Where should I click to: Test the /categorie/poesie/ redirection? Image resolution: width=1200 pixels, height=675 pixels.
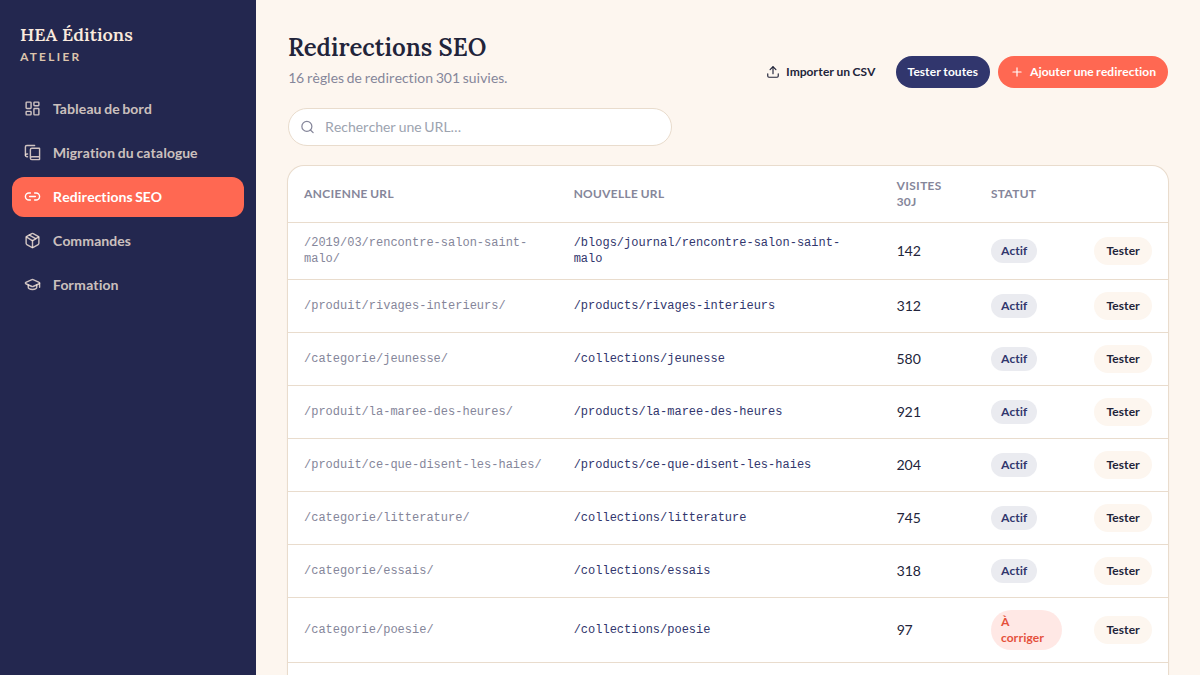[1123, 630]
